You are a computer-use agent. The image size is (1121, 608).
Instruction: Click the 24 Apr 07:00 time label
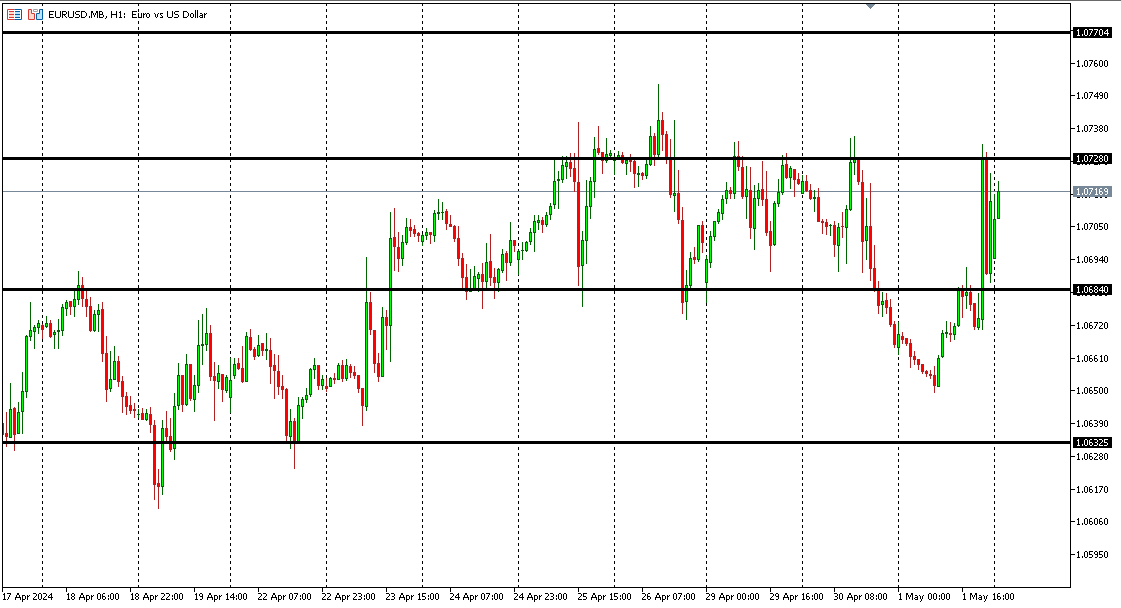pos(476,597)
